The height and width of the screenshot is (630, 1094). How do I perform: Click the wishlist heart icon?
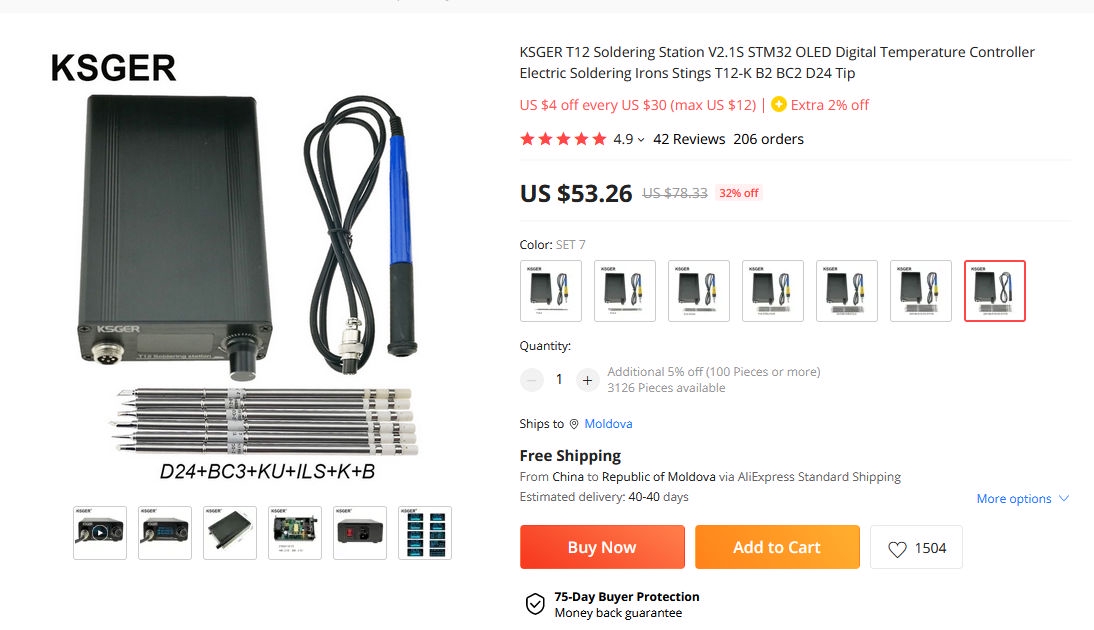coord(897,549)
